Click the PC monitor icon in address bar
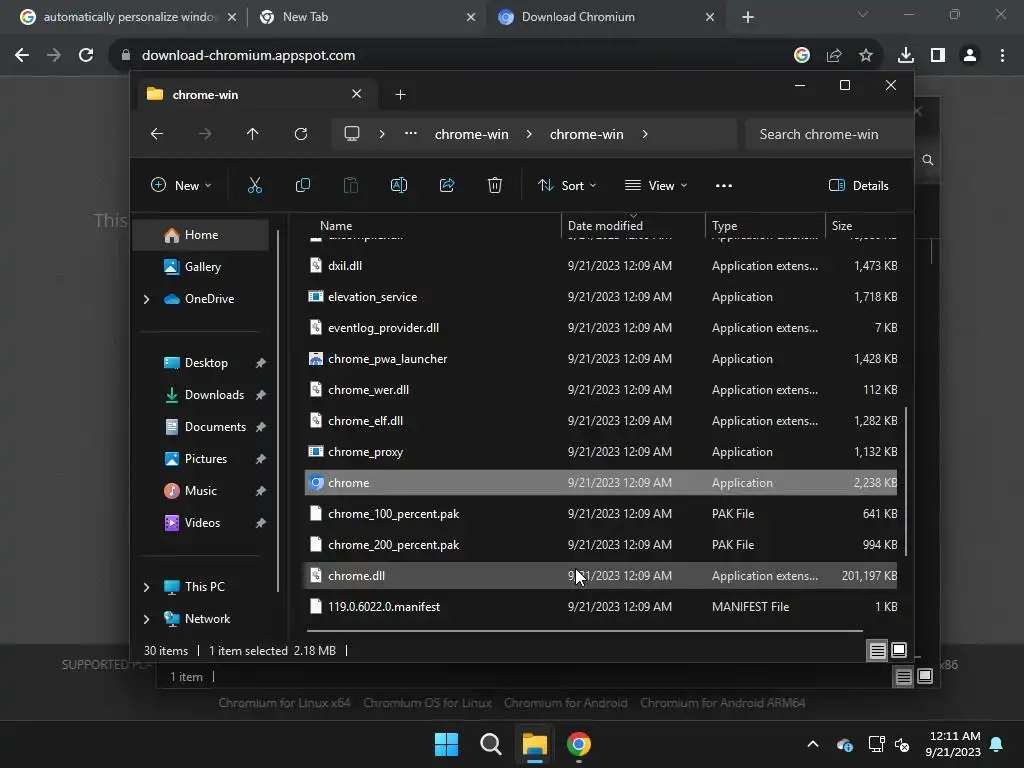Image resolution: width=1024 pixels, height=768 pixels. pyautogui.click(x=352, y=134)
